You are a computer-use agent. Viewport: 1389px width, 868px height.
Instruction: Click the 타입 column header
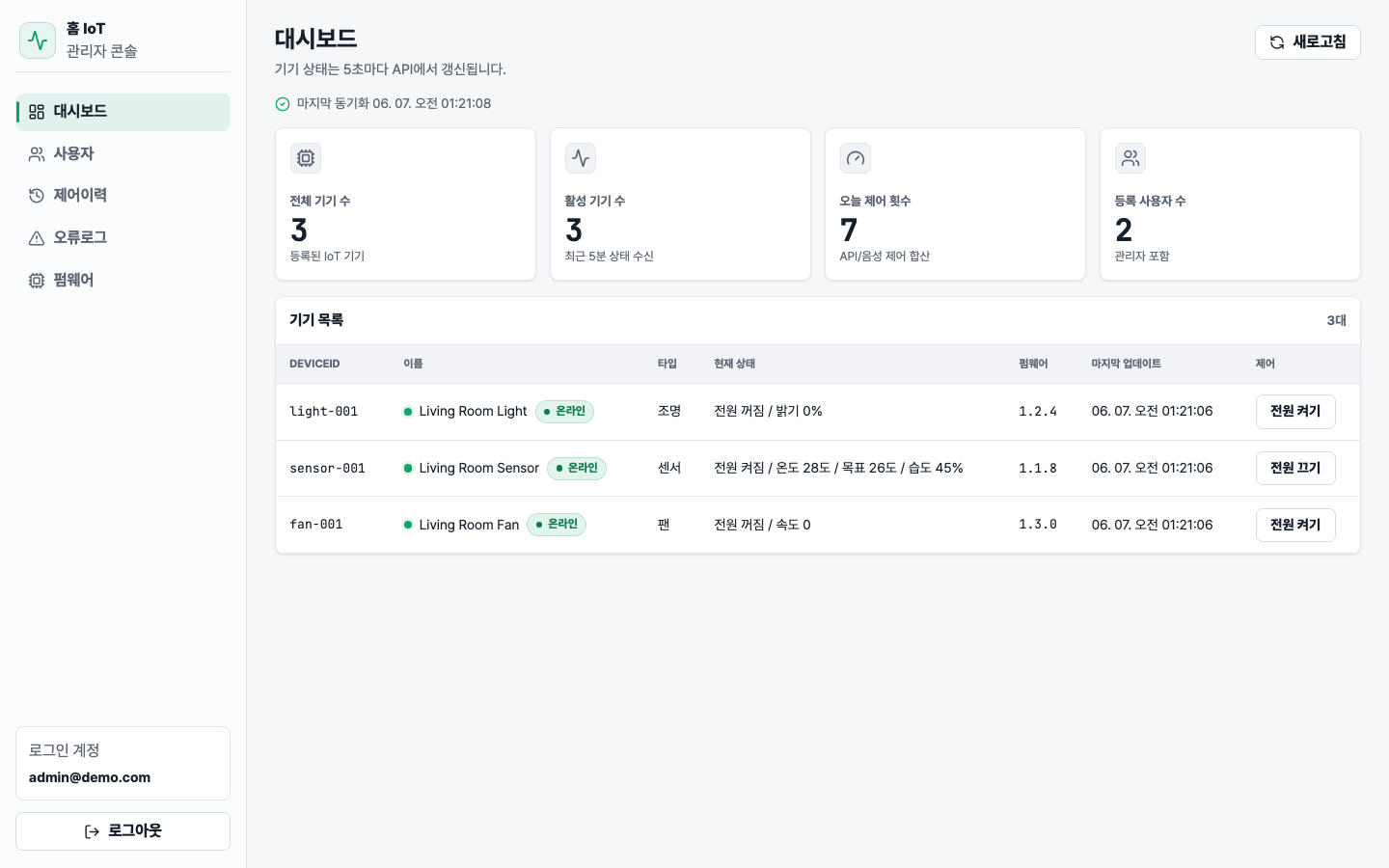[667, 365]
